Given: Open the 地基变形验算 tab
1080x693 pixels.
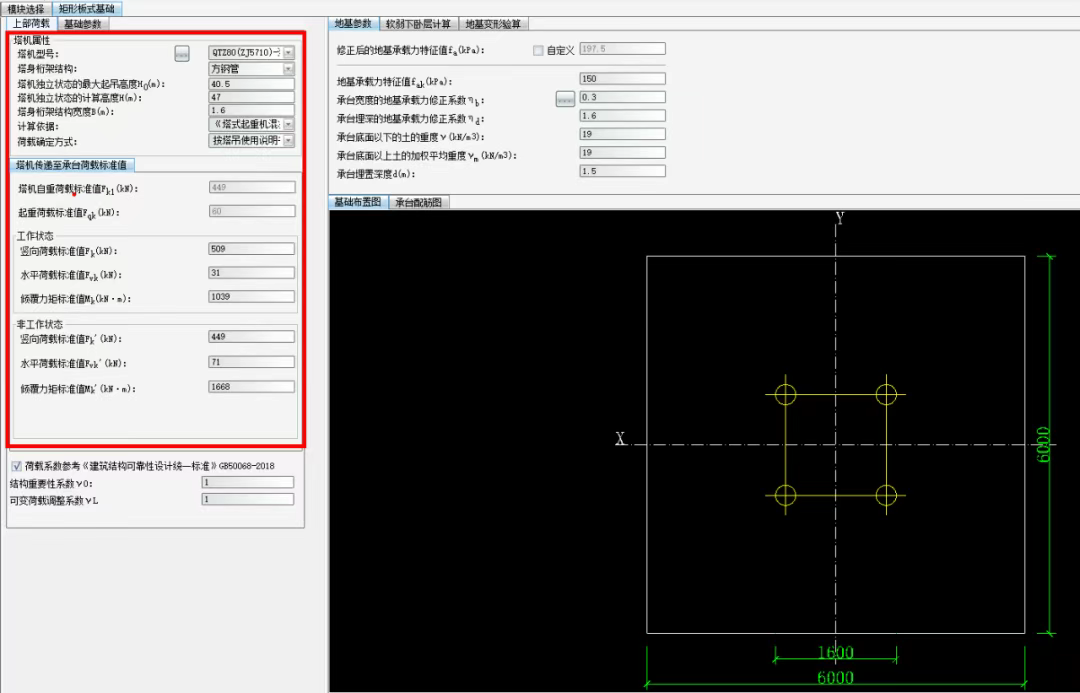Looking at the screenshot, I should click(493, 24).
